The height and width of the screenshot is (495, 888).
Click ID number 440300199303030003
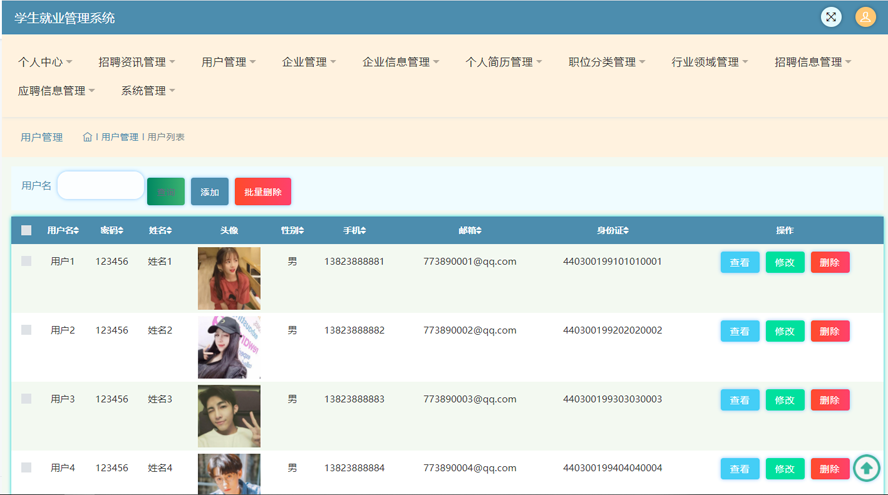pos(613,399)
